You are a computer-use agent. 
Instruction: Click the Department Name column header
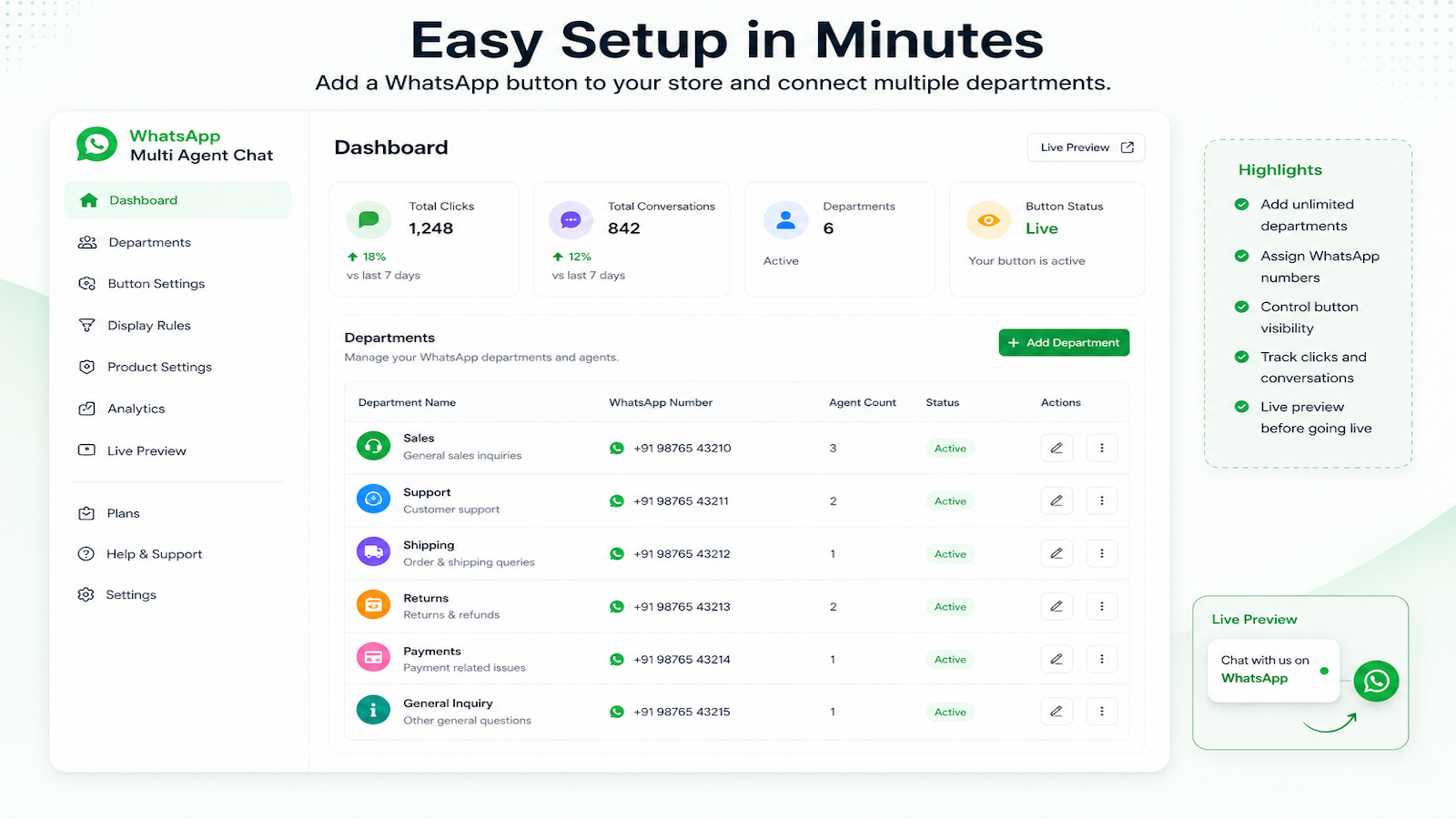pyautogui.click(x=407, y=402)
